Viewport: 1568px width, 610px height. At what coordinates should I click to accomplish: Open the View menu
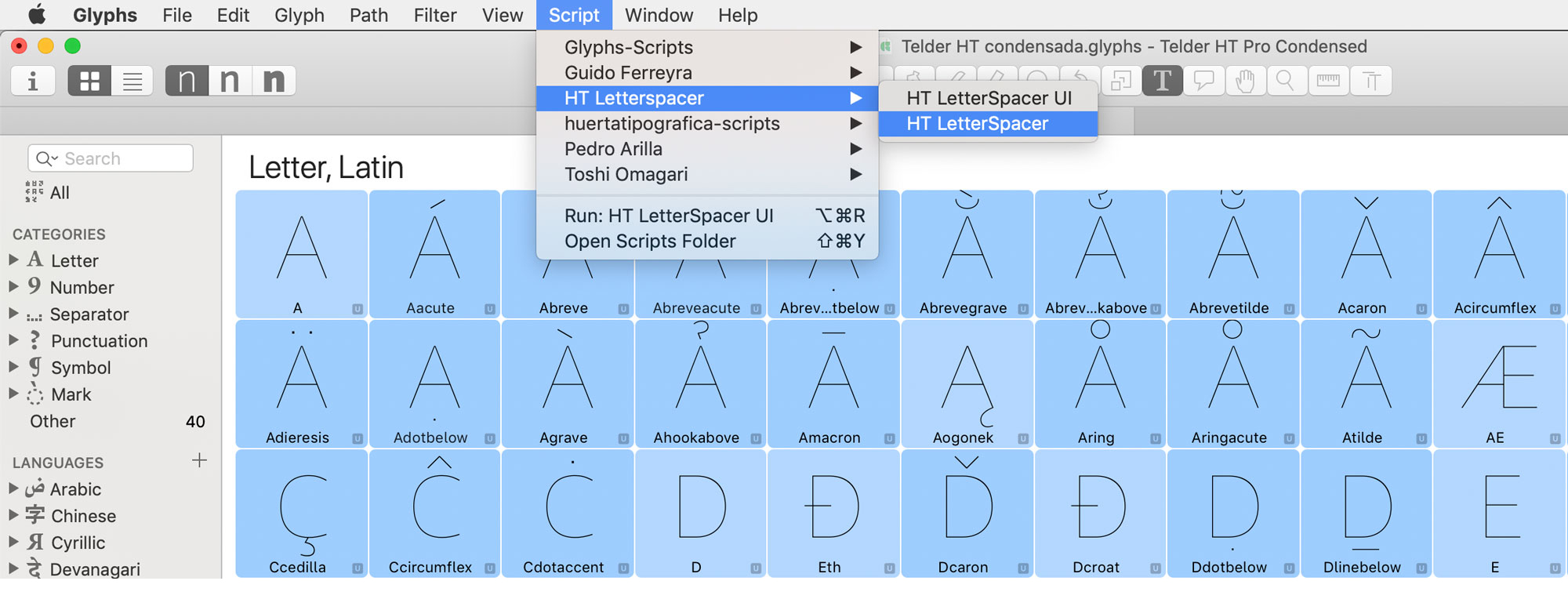click(503, 15)
